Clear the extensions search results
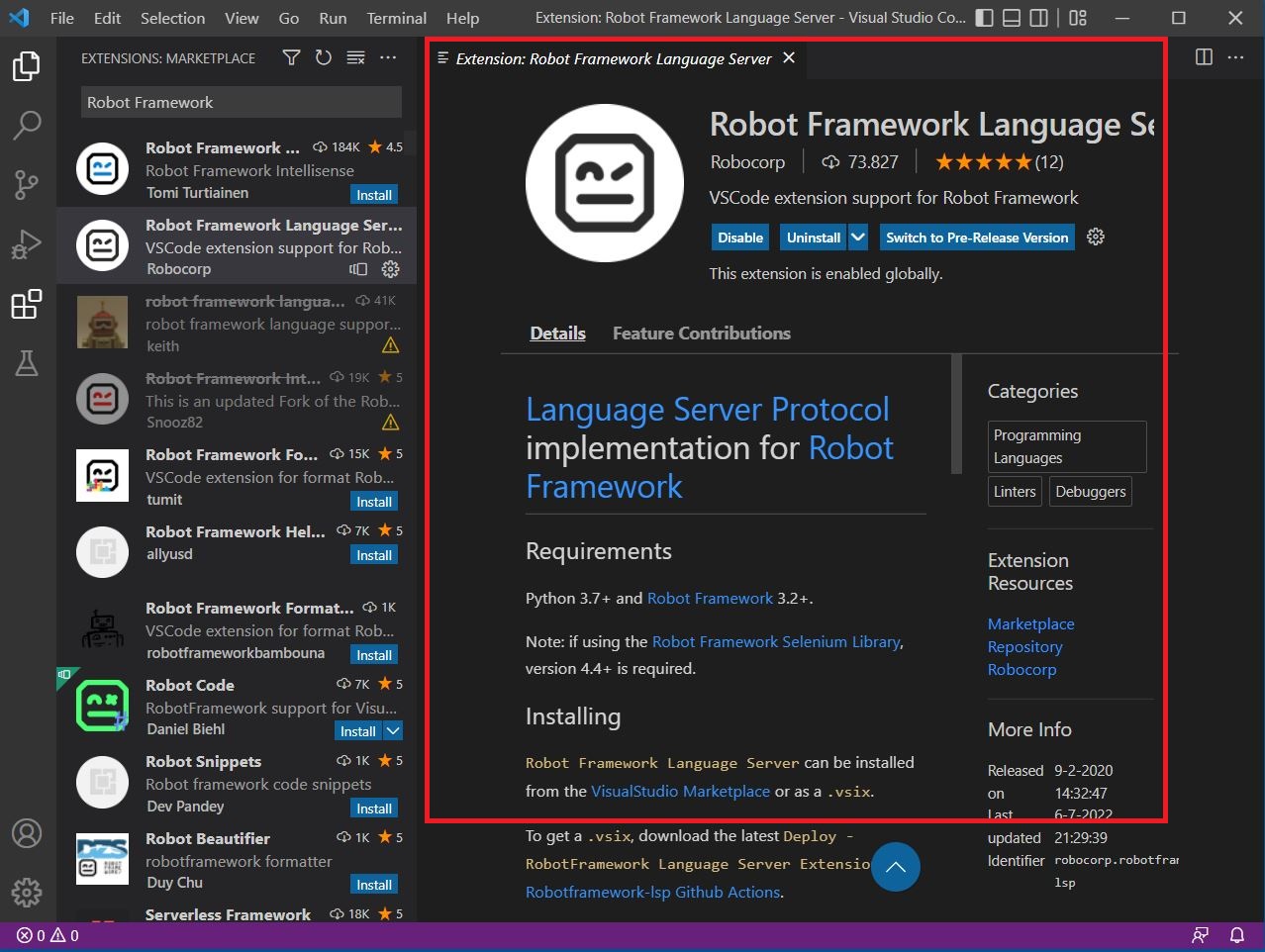Image resolution: width=1265 pixels, height=952 pixels. 356,58
